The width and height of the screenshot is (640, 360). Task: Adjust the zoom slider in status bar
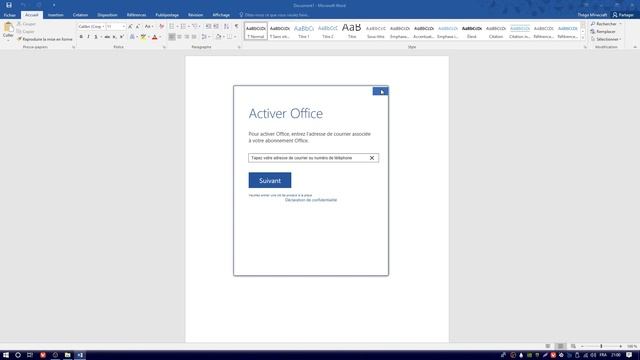pos(601,346)
